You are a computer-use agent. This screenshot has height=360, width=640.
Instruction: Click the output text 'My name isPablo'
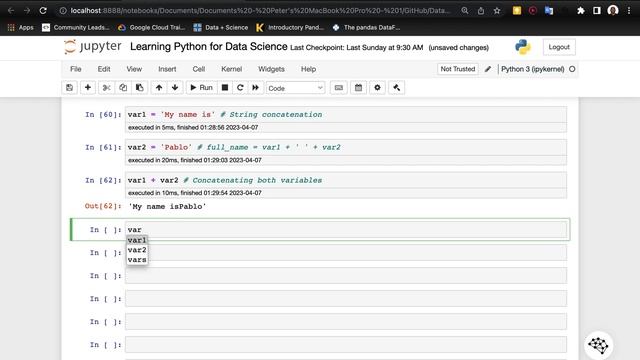click(x=167, y=207)
